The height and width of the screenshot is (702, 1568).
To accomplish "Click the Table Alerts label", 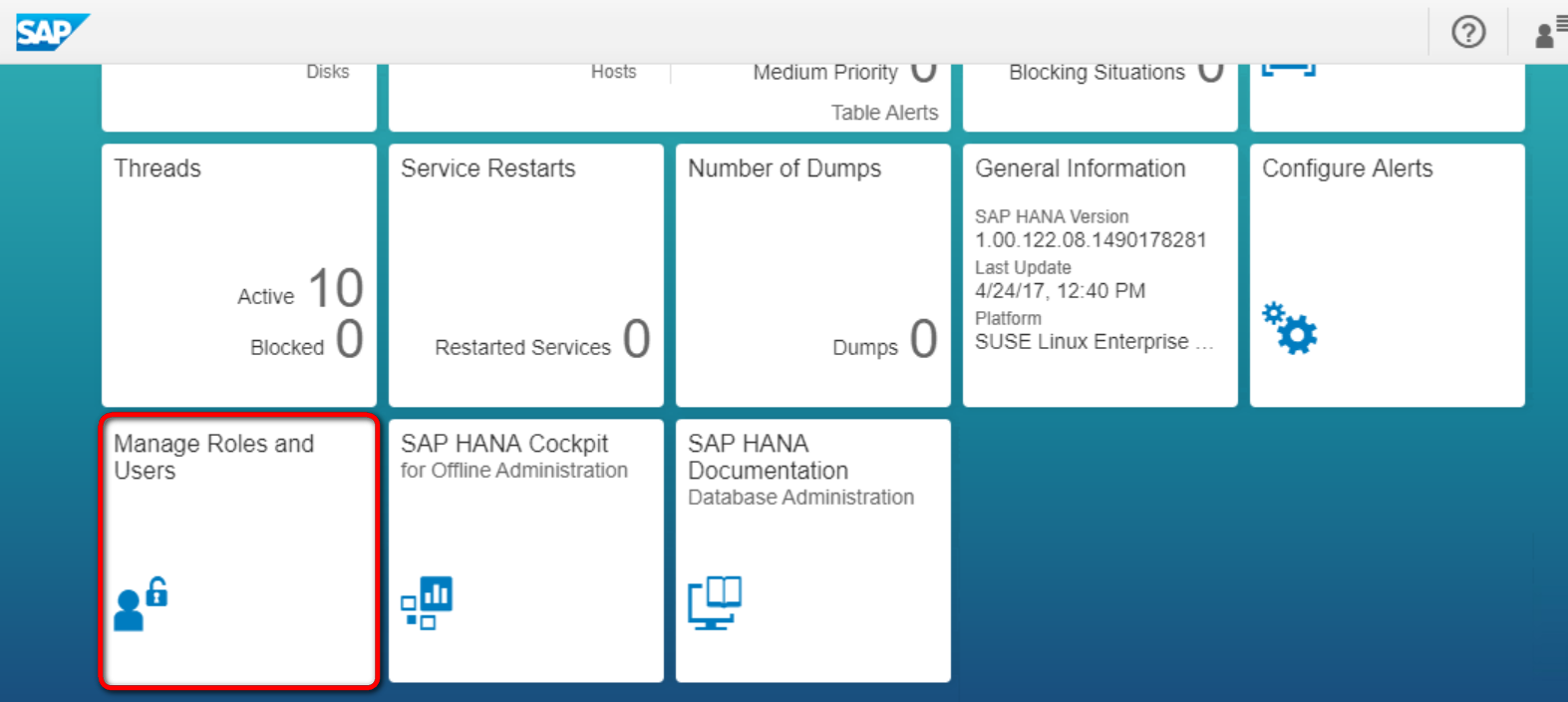I will click(x=885, y=113).
